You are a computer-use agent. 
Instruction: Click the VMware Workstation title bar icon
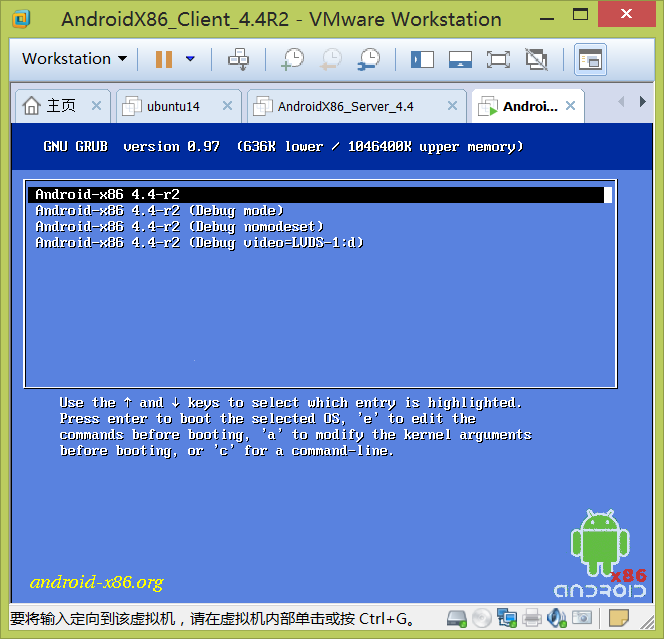21,19
